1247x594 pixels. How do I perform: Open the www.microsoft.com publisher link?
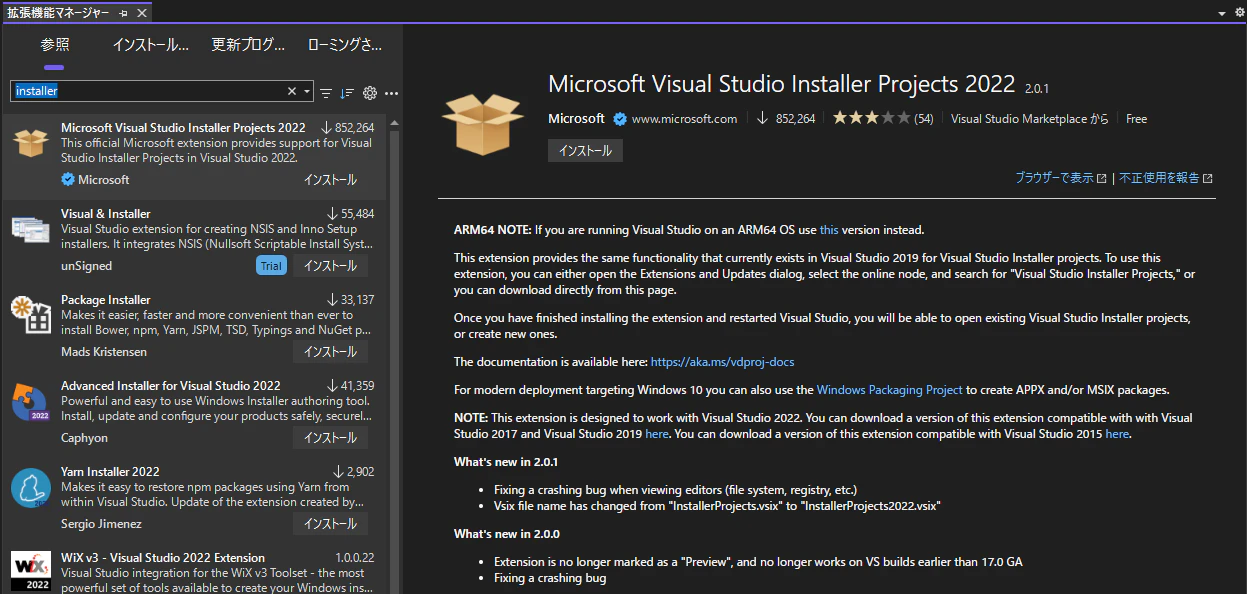pyautogui.click(x=684, y=119)
